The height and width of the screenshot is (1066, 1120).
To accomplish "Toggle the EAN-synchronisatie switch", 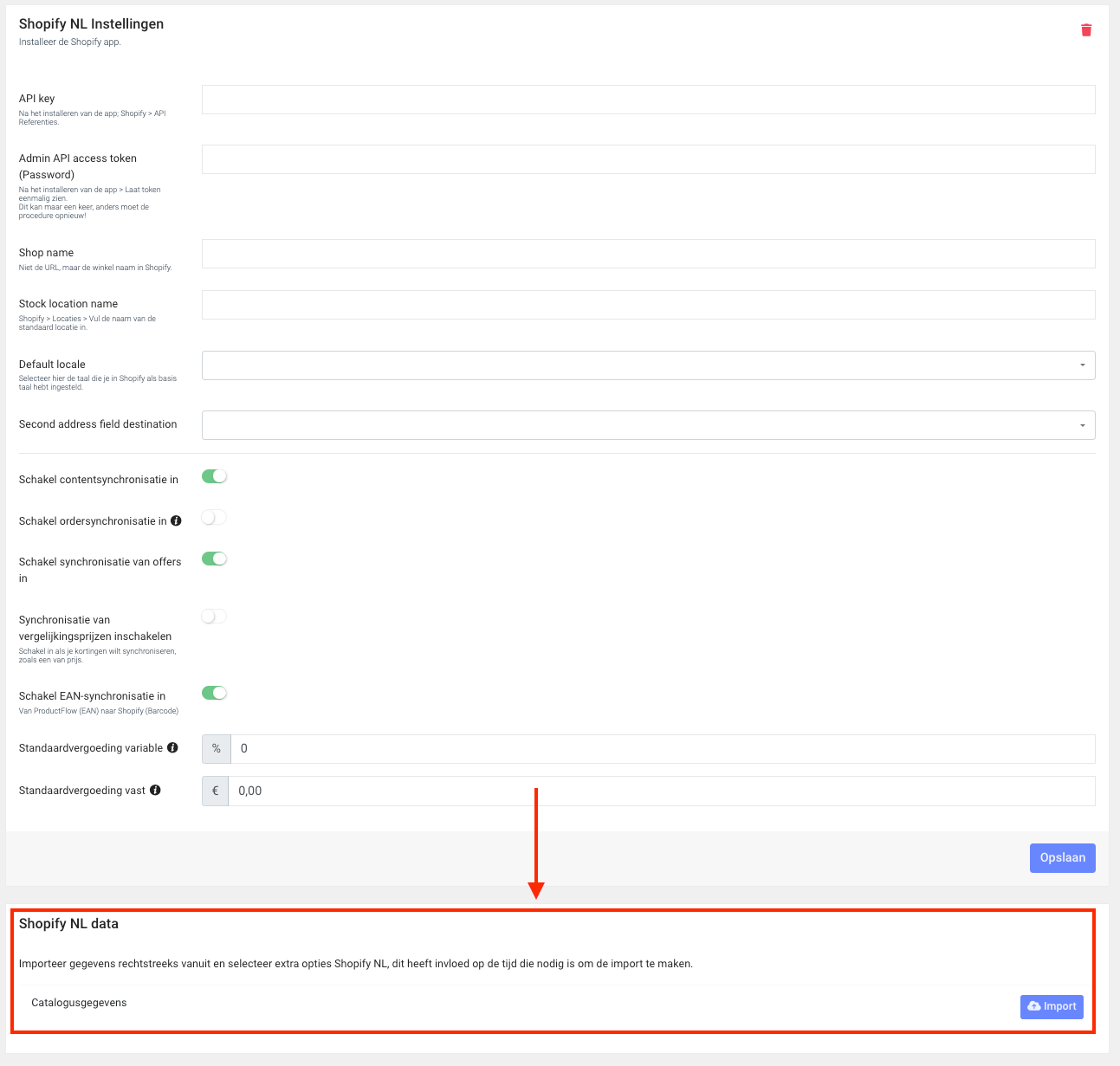I will tap(214, 693).
